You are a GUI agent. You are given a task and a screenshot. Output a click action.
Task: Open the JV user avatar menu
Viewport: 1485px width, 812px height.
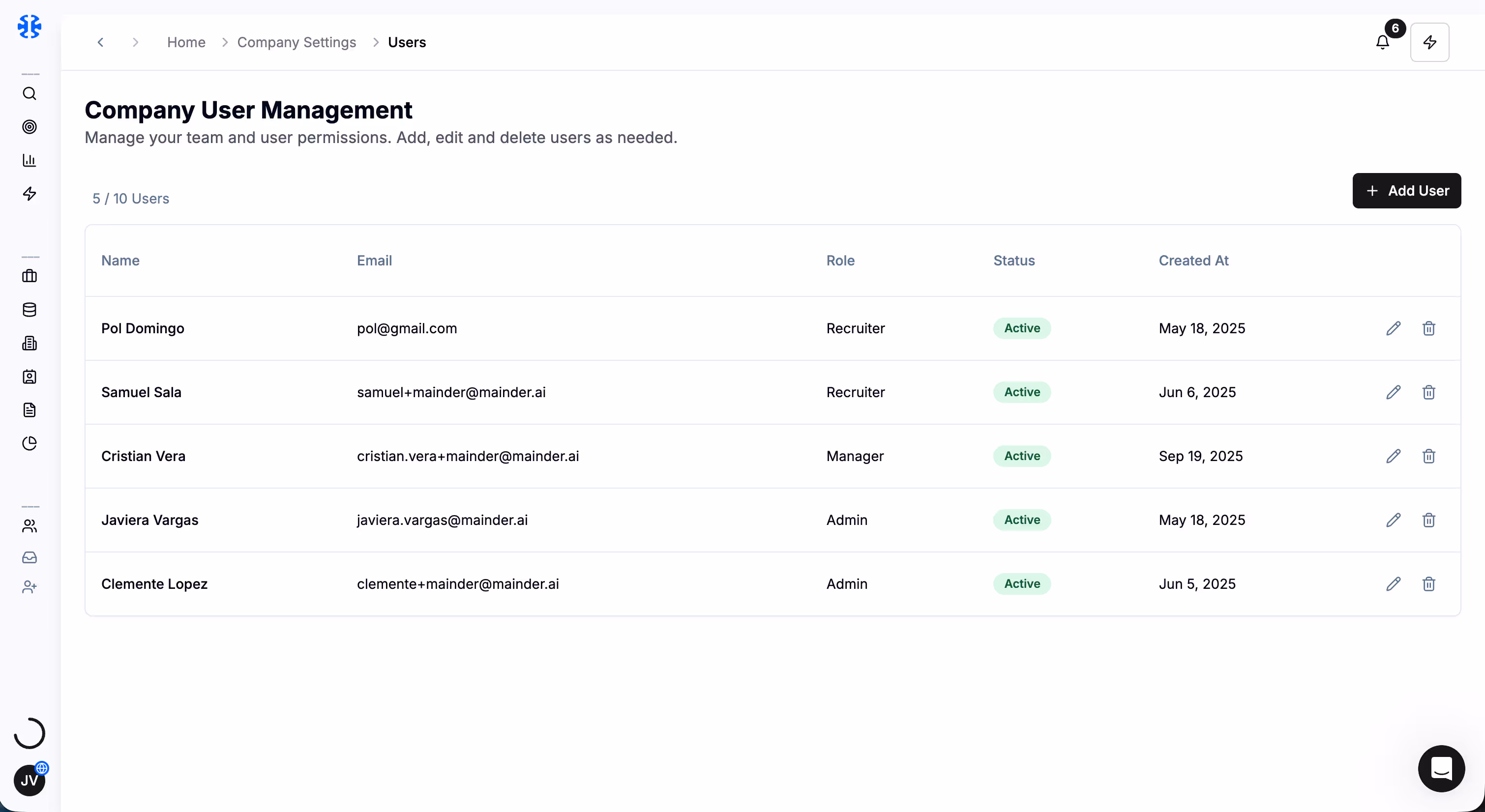point(30,781)
